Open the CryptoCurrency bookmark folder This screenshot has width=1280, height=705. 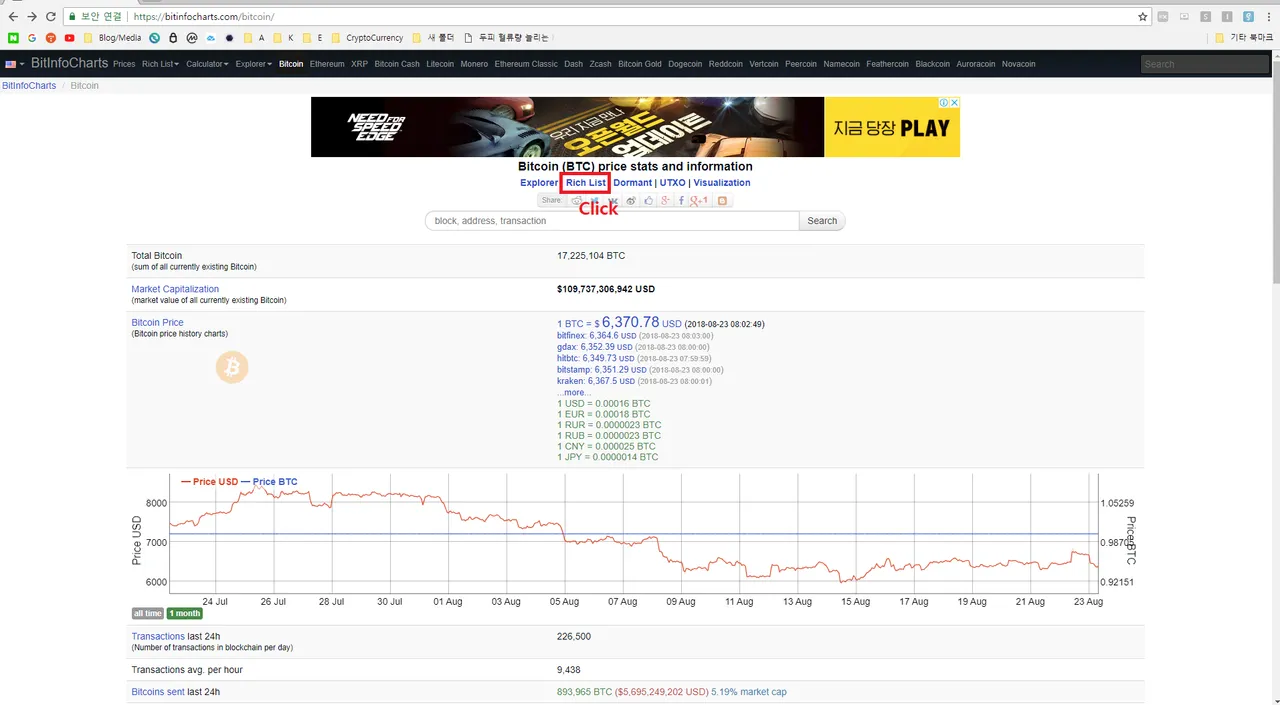(x=367, y=38)
